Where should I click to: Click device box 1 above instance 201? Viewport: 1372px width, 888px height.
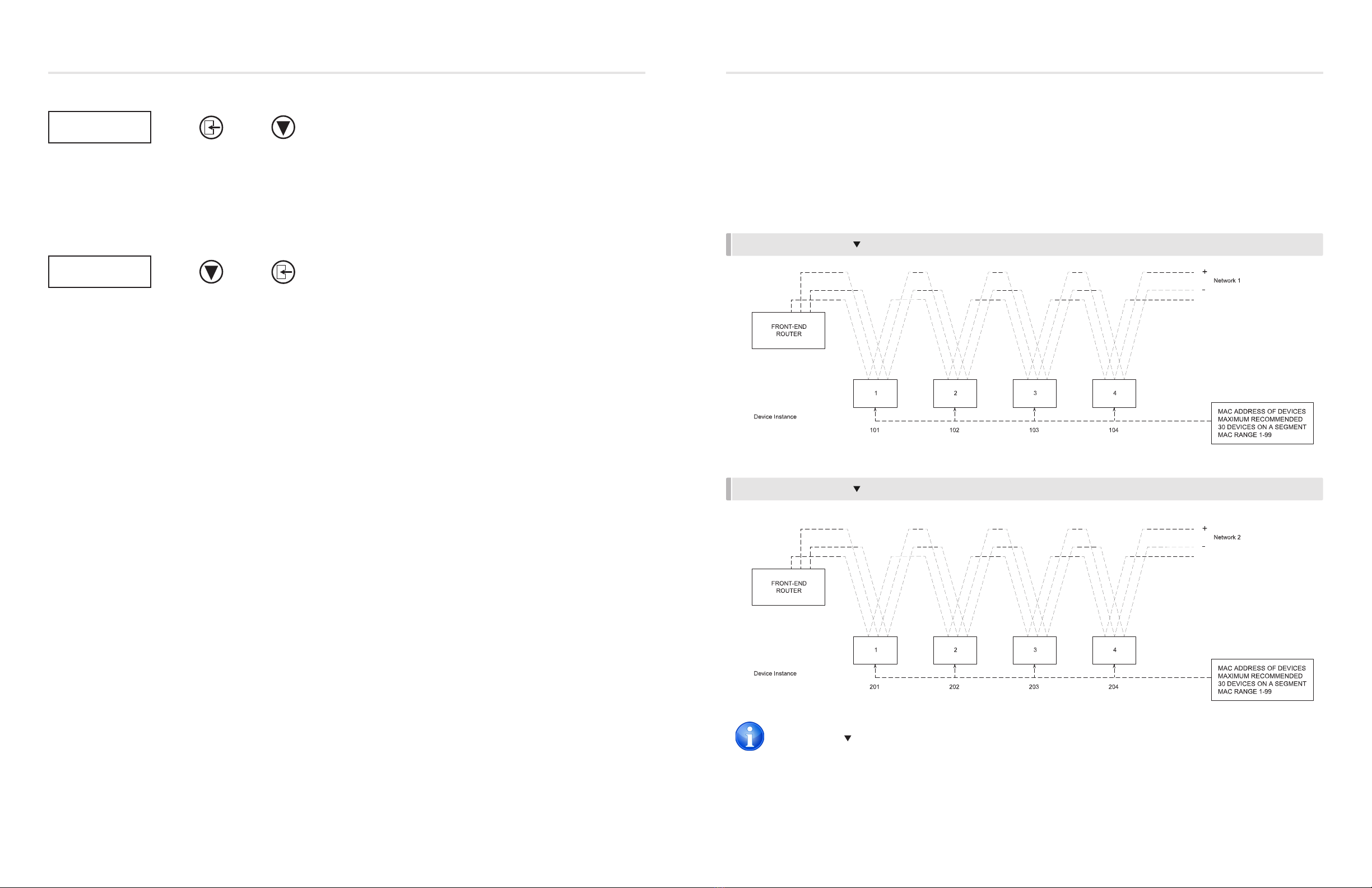875,650
